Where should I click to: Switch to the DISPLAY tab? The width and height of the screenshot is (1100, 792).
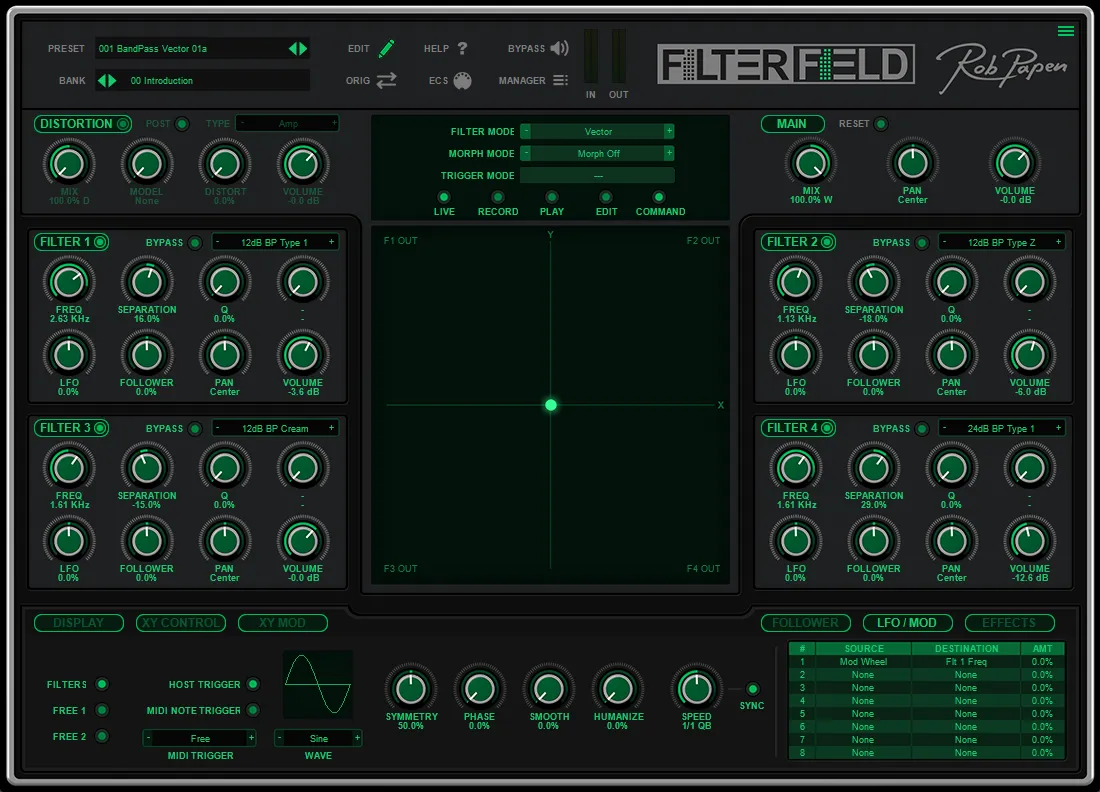coord(79,623)
